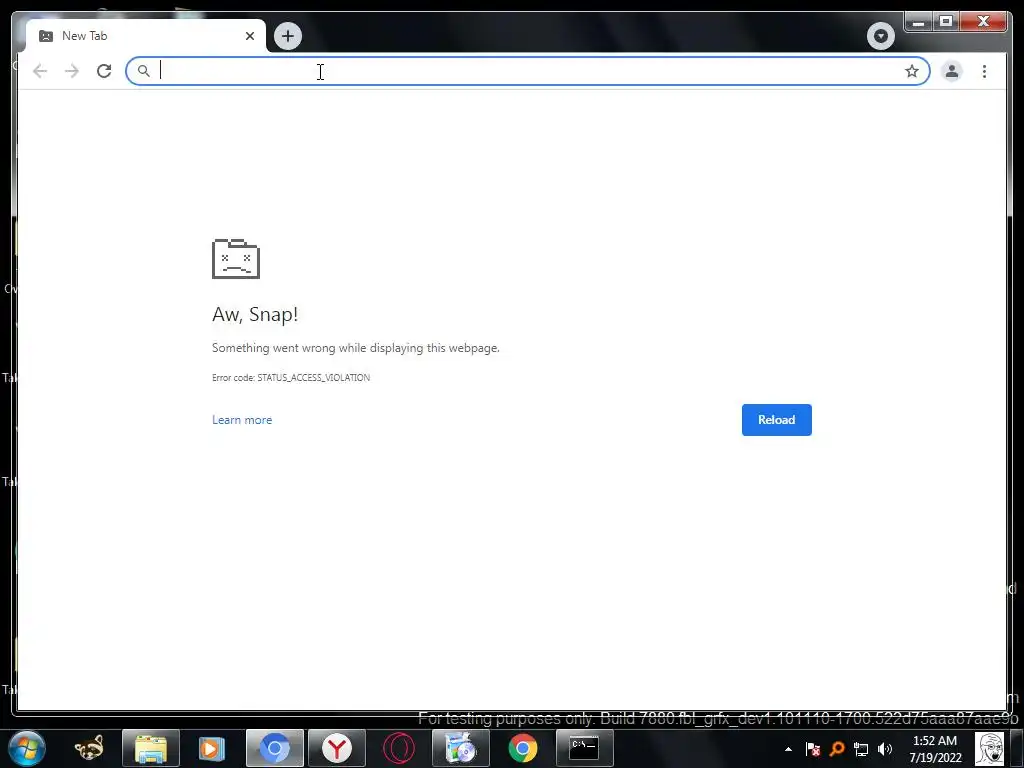Open the Learn more link
The image size is (1024, 768).
[x=242, y=420]
